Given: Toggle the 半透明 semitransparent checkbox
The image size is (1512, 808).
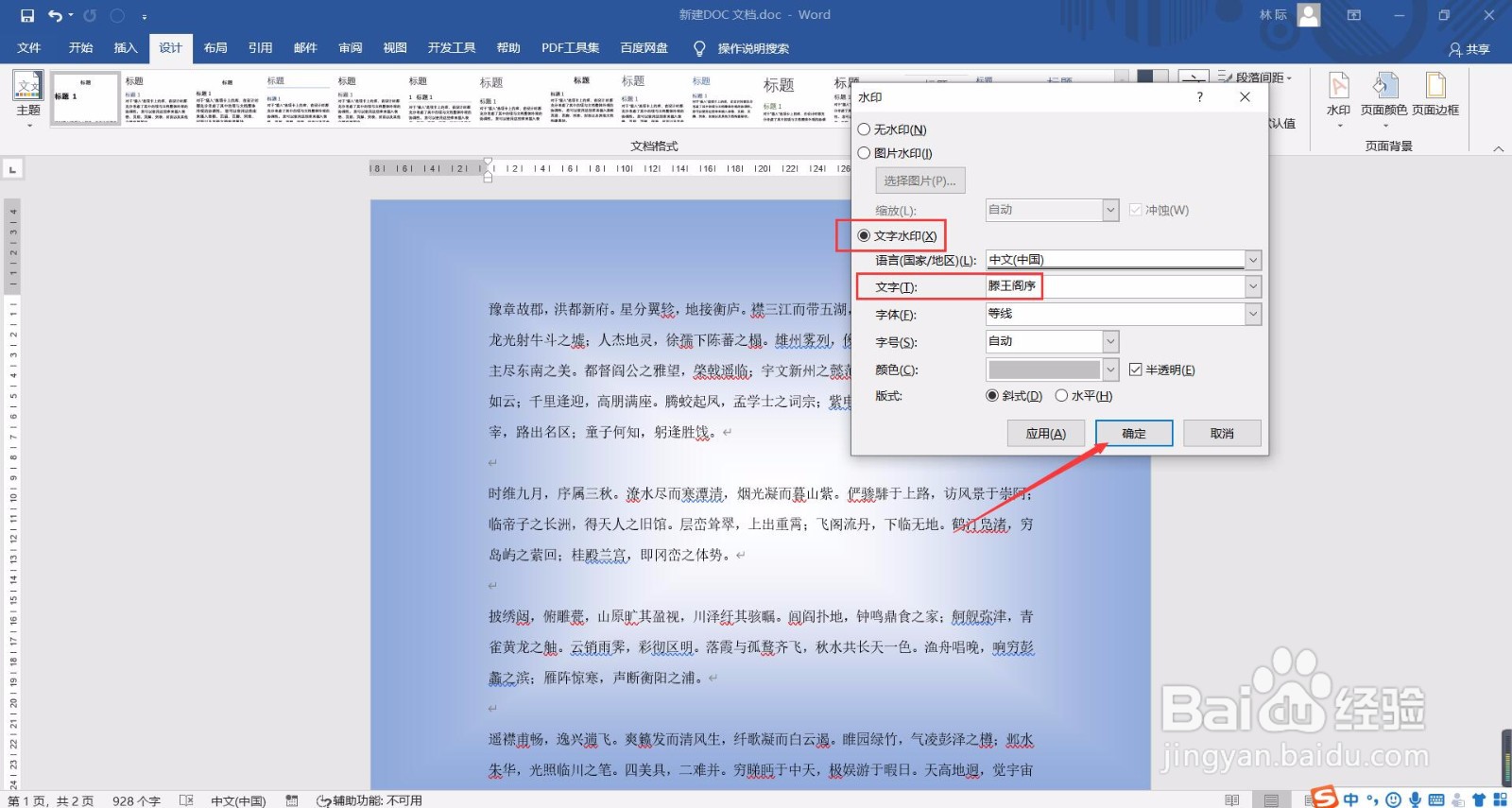Looking at the screenshot, I should (x=1161, y=370).
